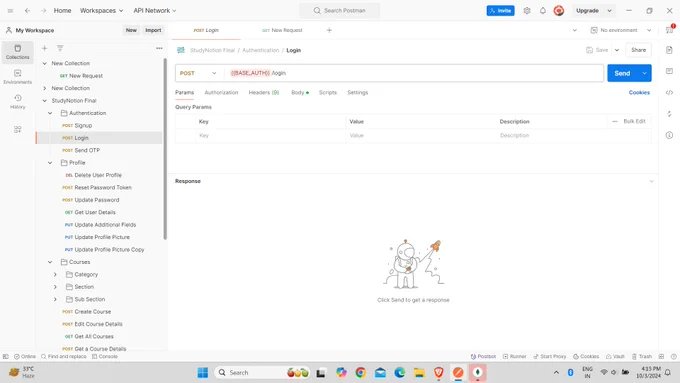680x383 pixels.
Task: Switch to the Scripts tab
Action: tap(328, 92)
